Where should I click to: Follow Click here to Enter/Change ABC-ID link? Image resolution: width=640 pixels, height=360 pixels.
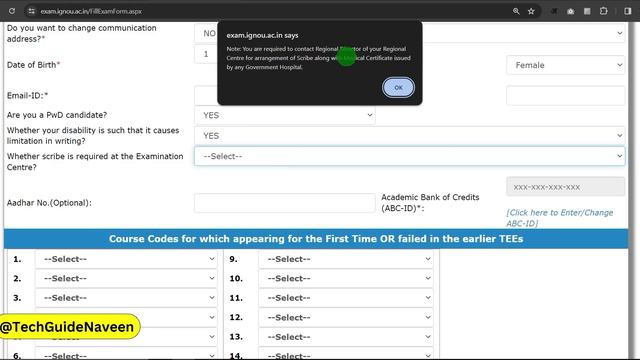(x=560, y=218)
